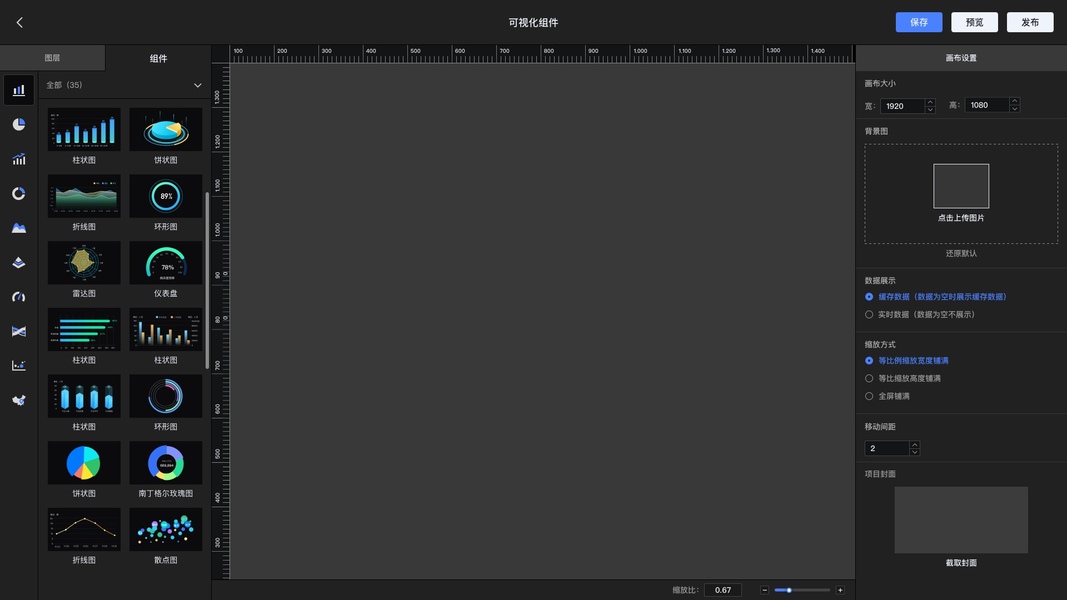The height and width of the screenshot is (600, 1067).
Task: Switch to the 图层 tab
Action: pos(52,58)
